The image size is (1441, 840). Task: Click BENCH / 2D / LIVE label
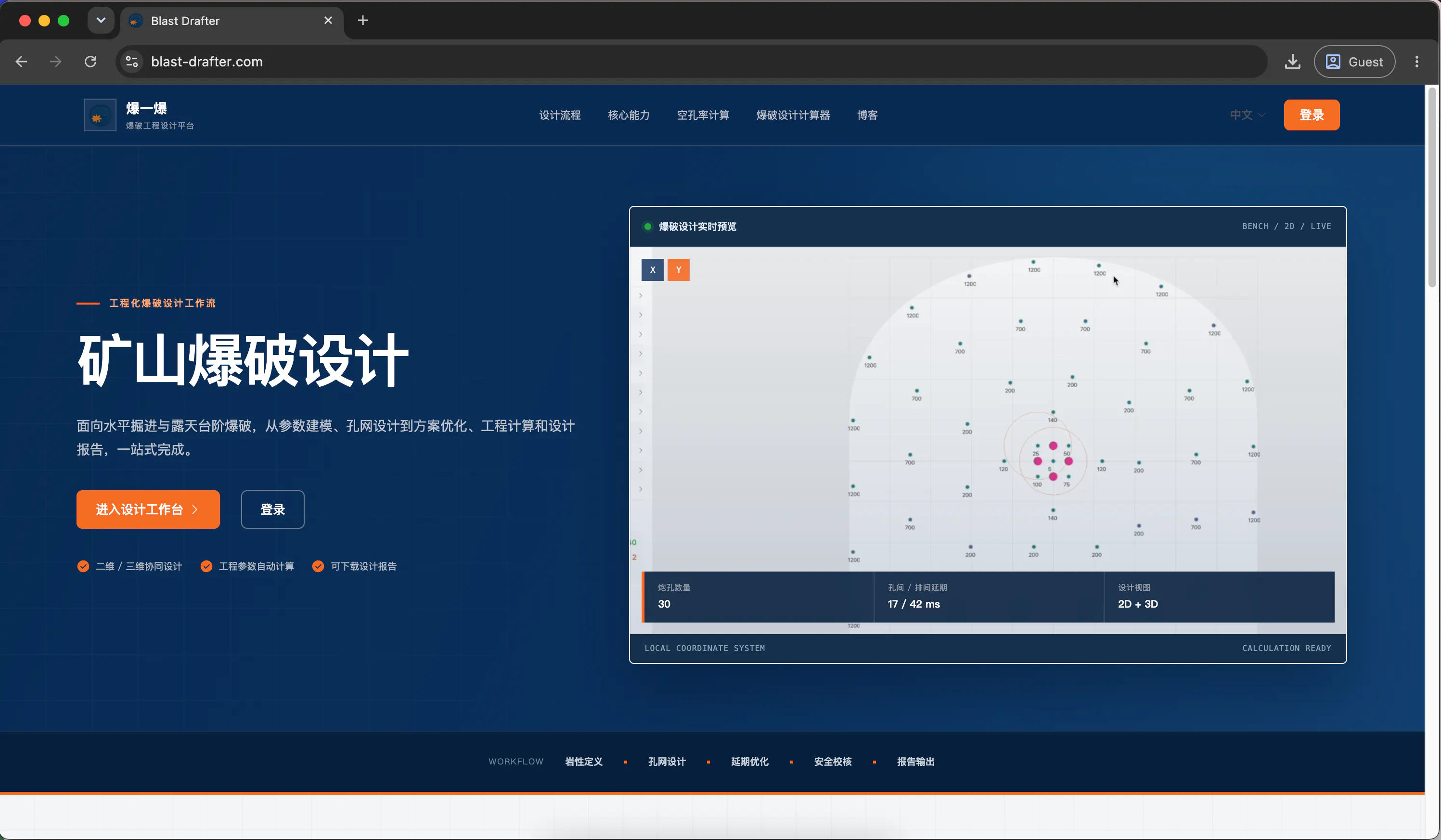point(1287,226)
